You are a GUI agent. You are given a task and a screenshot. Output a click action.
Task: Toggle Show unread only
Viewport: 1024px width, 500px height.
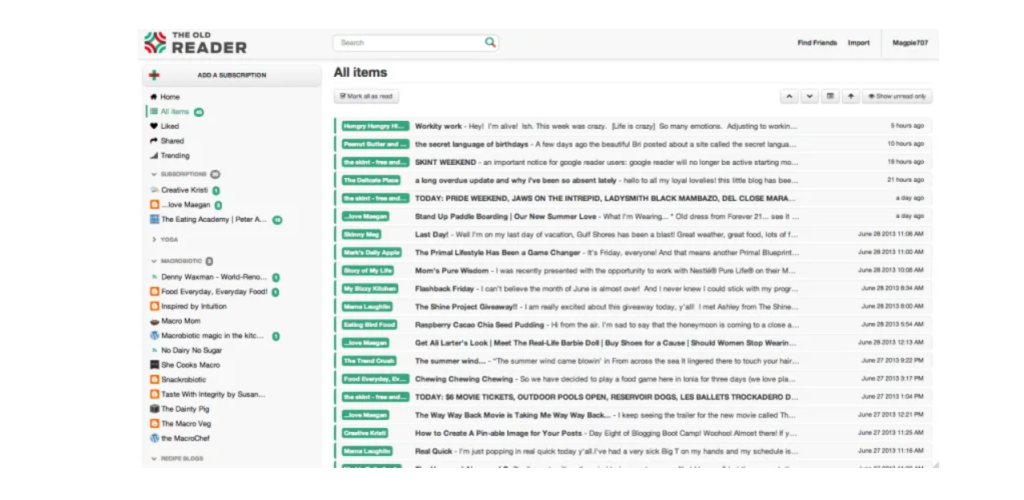point(897,96)
